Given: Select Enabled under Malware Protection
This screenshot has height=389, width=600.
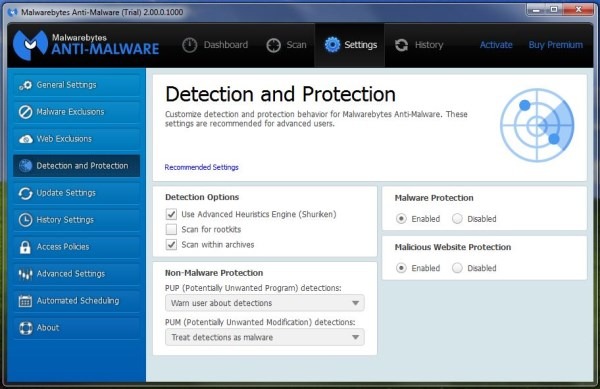Looking at the screenshot, I should click(401, 219).
